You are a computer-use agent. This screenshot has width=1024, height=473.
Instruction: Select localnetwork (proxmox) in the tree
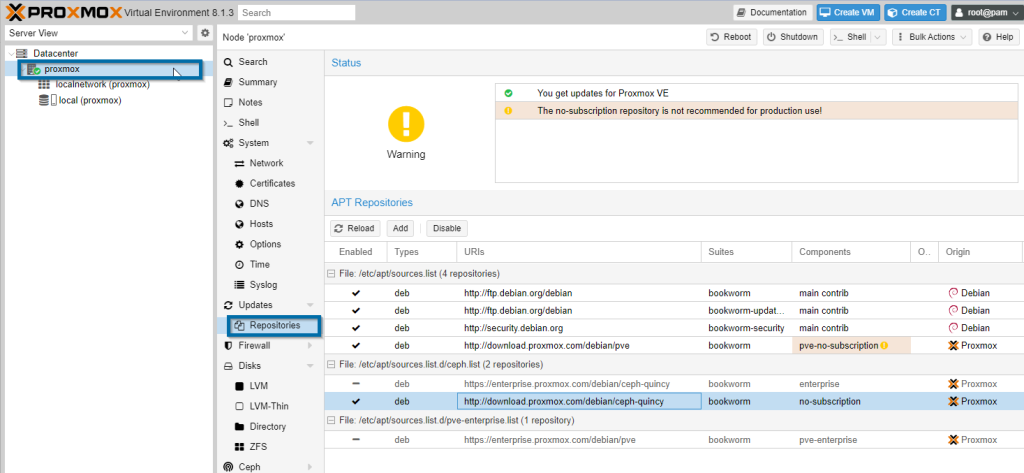[103, 84]
